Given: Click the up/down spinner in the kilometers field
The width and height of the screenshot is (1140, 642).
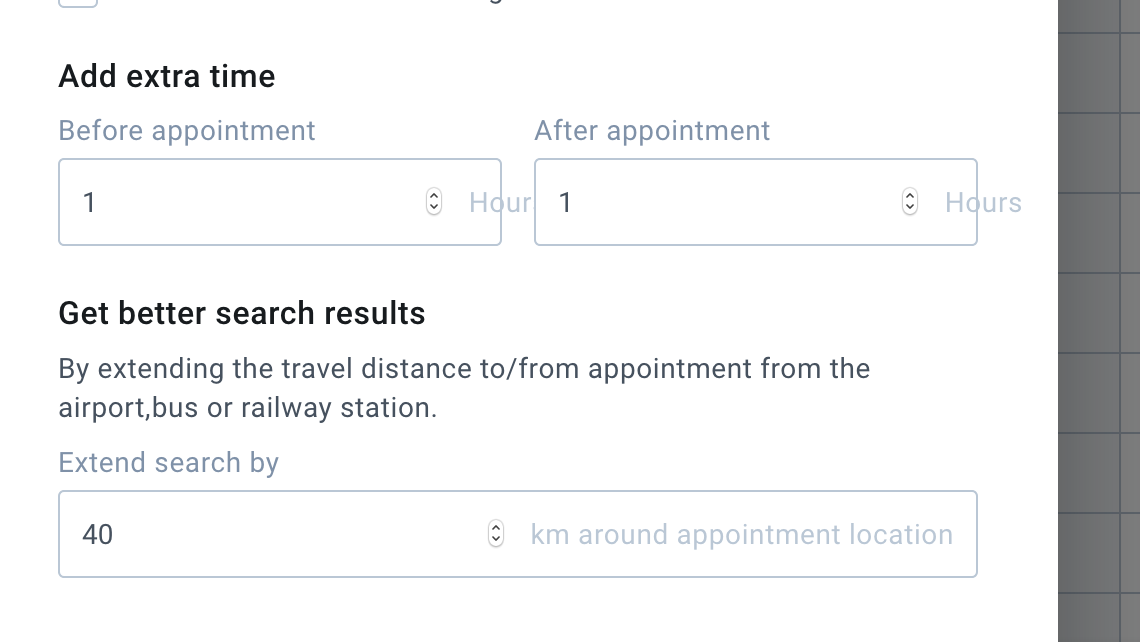Looking at the screenshot, I should tap(496, 534).
